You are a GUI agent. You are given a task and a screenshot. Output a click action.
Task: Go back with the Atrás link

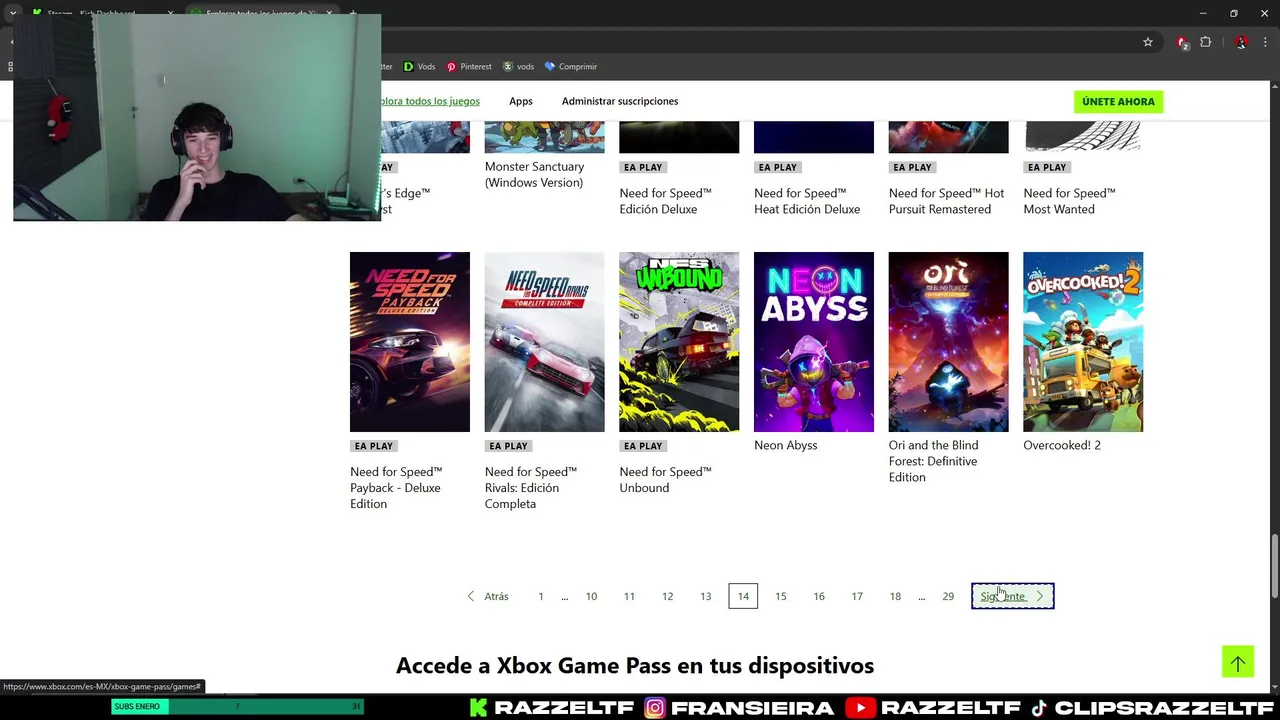pyautogui.click(x=496, y=596)
